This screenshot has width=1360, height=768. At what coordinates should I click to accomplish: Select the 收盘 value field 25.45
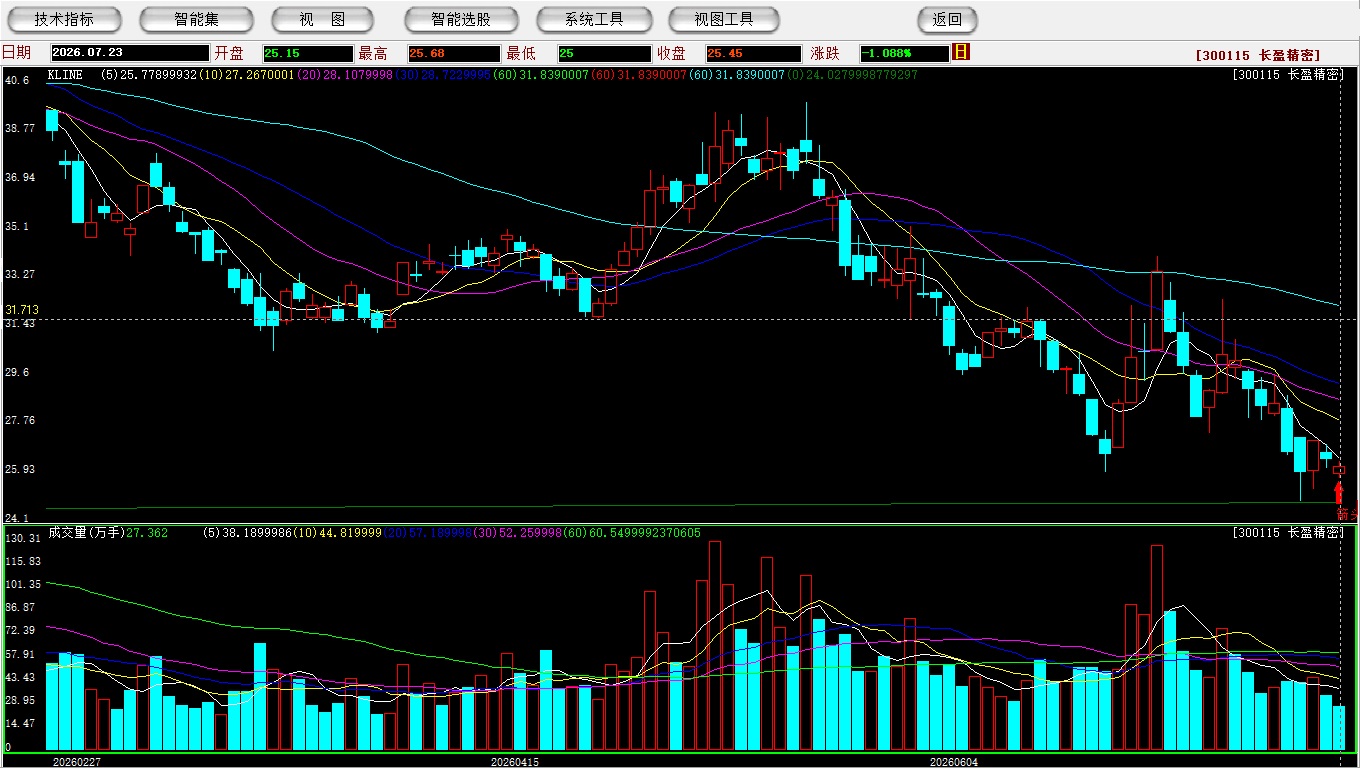coord(753,53)
